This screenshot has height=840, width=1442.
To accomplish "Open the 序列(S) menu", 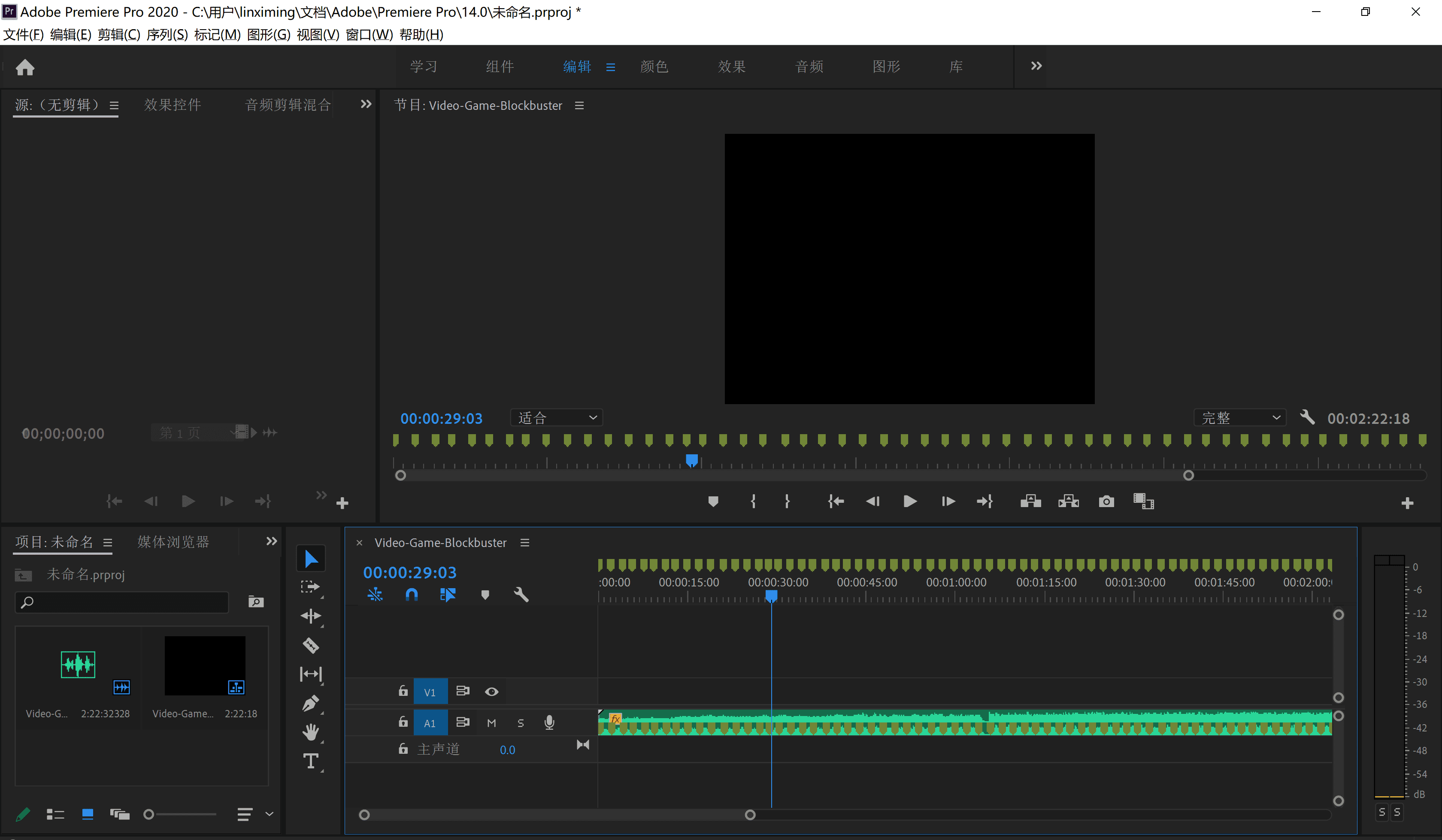I will pyautogui.click(x=167, y=34).
